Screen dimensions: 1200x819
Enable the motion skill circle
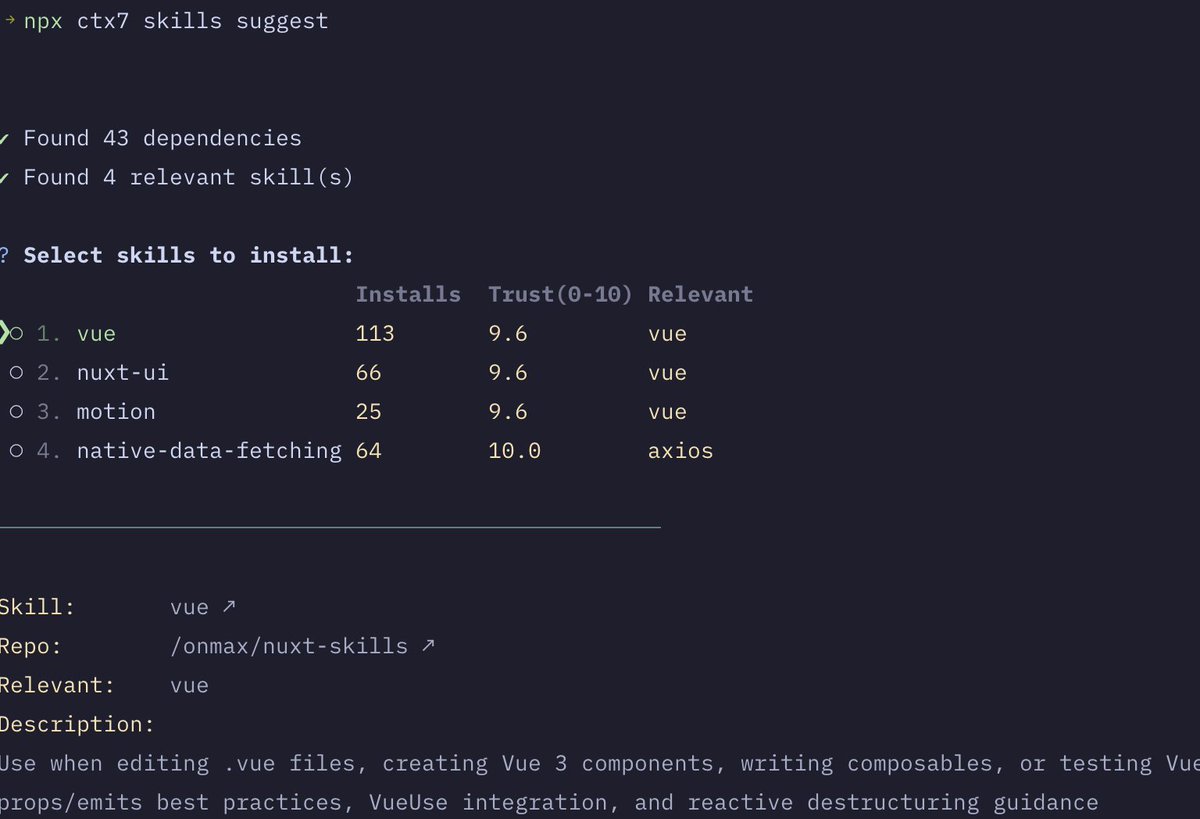coord(17,411)
